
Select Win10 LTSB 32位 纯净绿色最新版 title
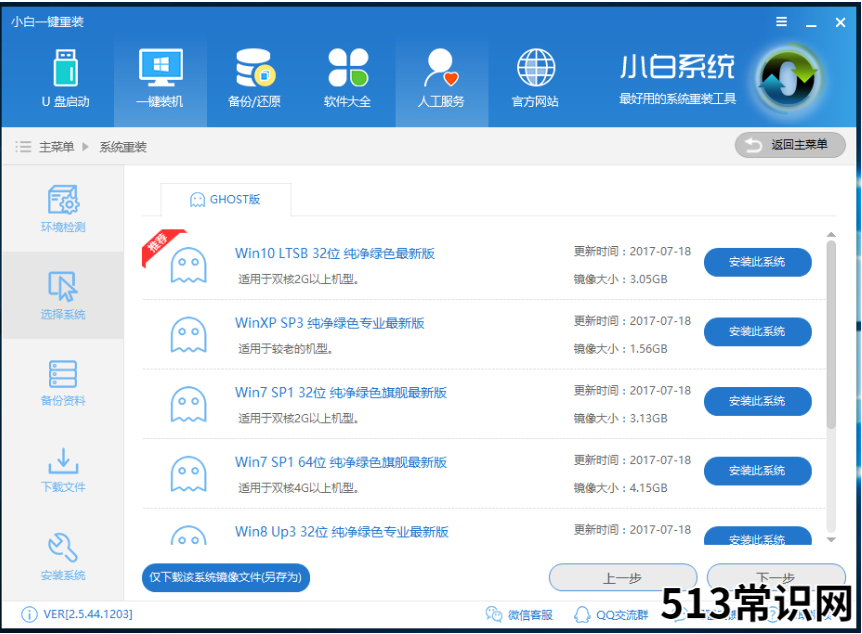tap(335, 253)
